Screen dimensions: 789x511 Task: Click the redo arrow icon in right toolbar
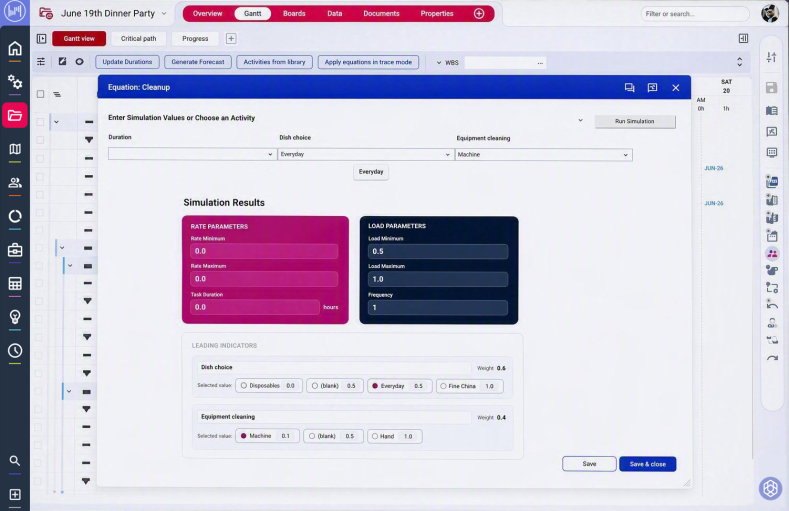click(772, 358)
